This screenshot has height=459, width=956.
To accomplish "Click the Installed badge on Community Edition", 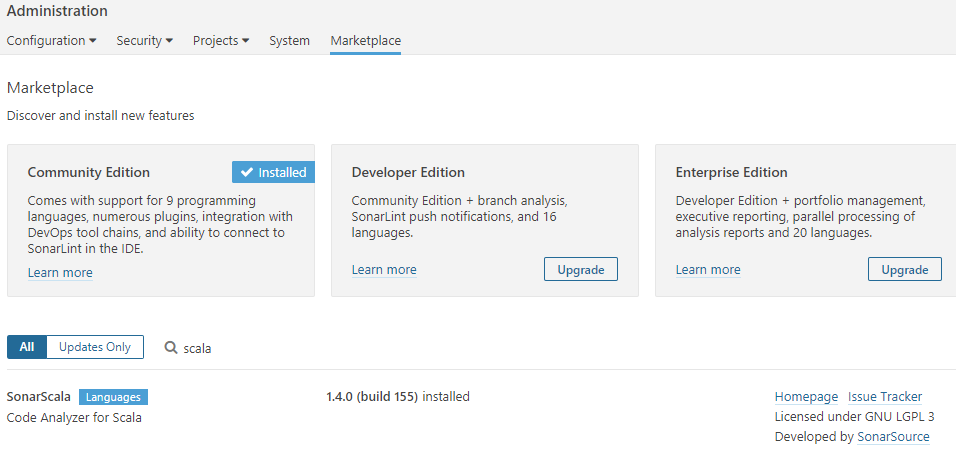I will coord(273,173).
